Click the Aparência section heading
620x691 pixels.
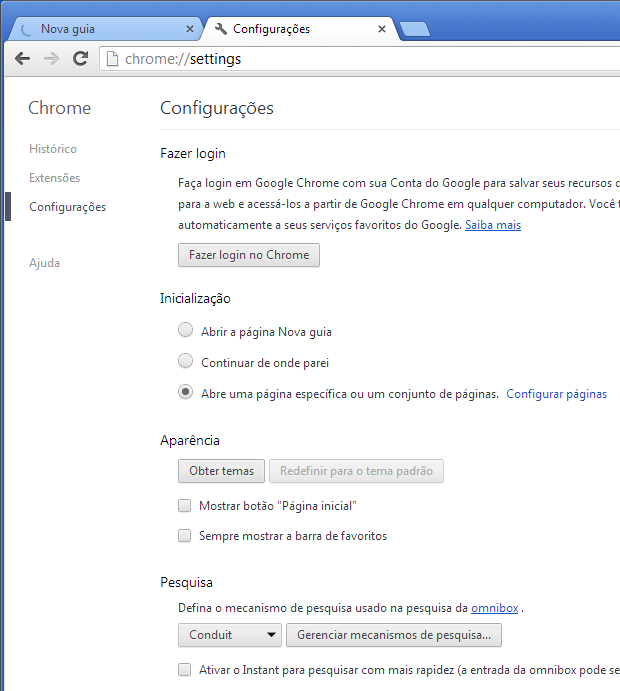point(190,440)
